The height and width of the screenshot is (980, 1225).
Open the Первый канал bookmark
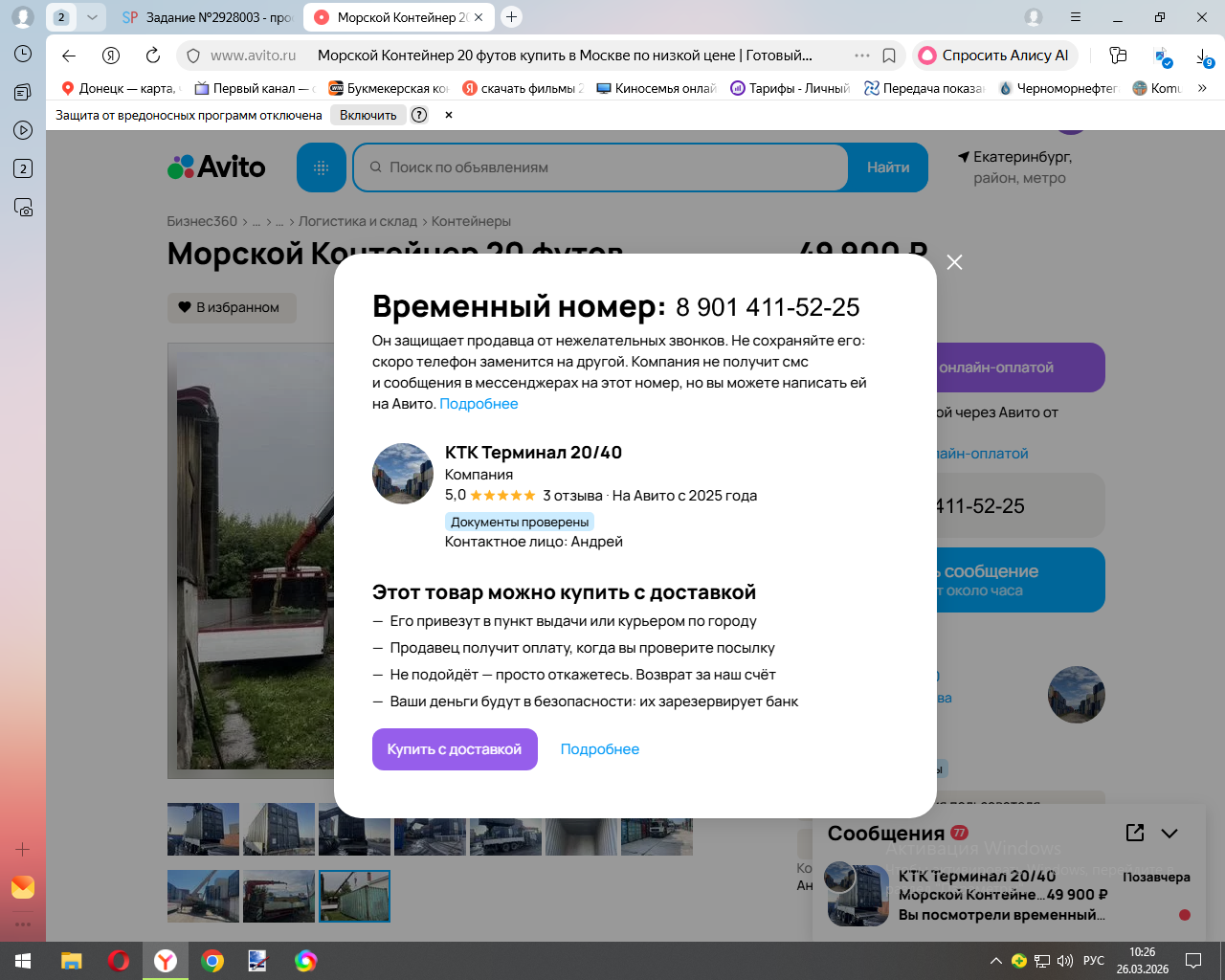pos(255,88)
